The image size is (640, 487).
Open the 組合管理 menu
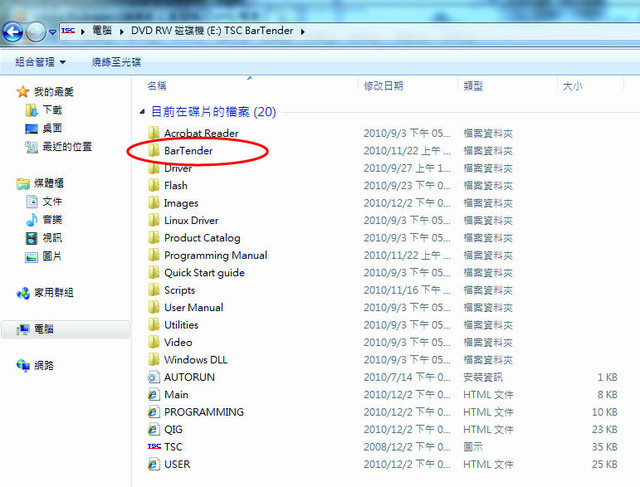click(x=40, y=62)
